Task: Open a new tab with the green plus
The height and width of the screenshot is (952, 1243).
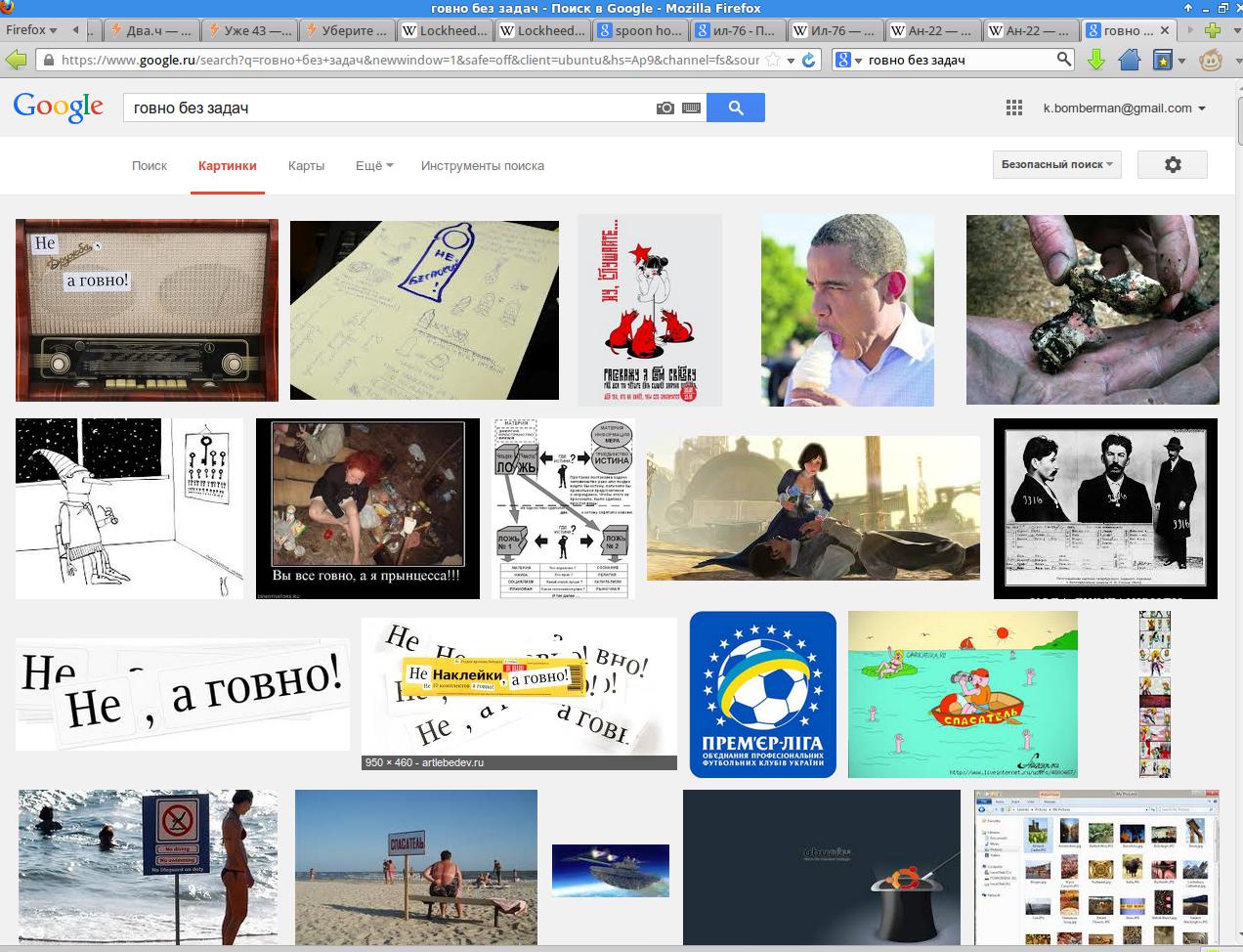Action: (x=1212, y=30)
